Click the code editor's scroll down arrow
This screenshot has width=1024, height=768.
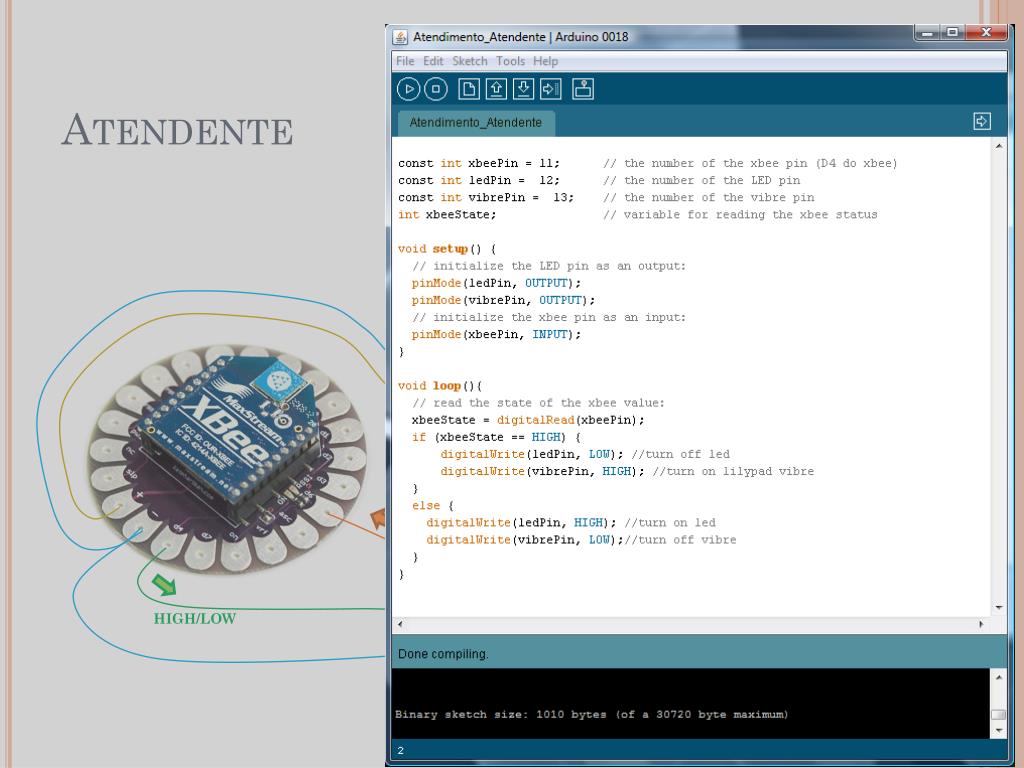point(999,608)
